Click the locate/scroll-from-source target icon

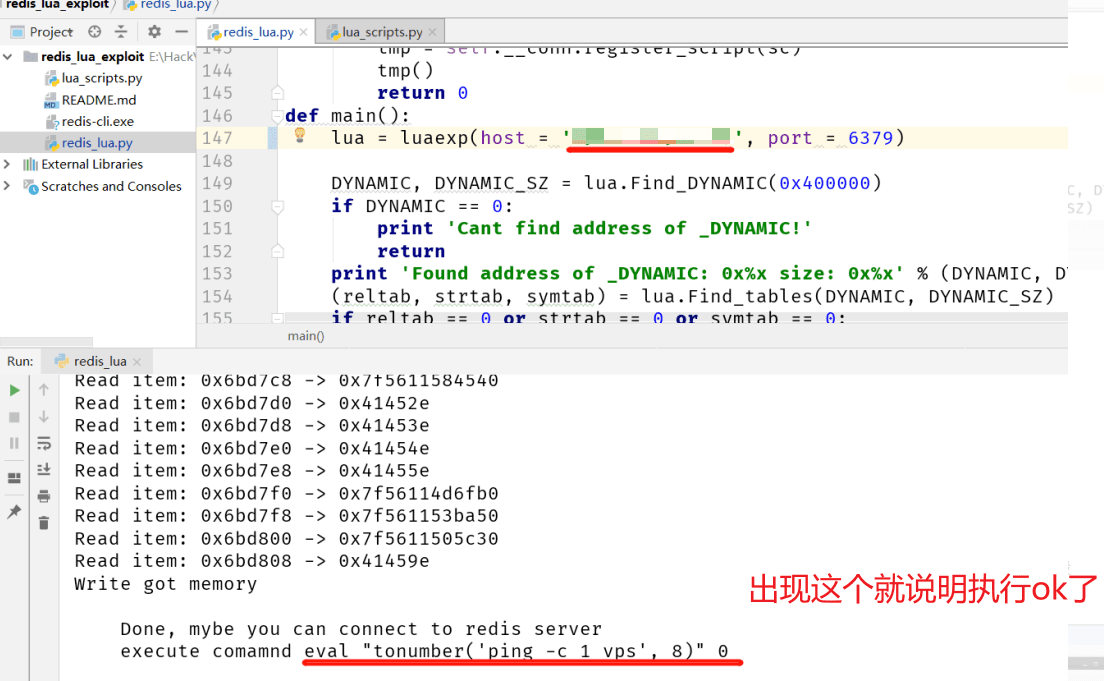(94, 32)
